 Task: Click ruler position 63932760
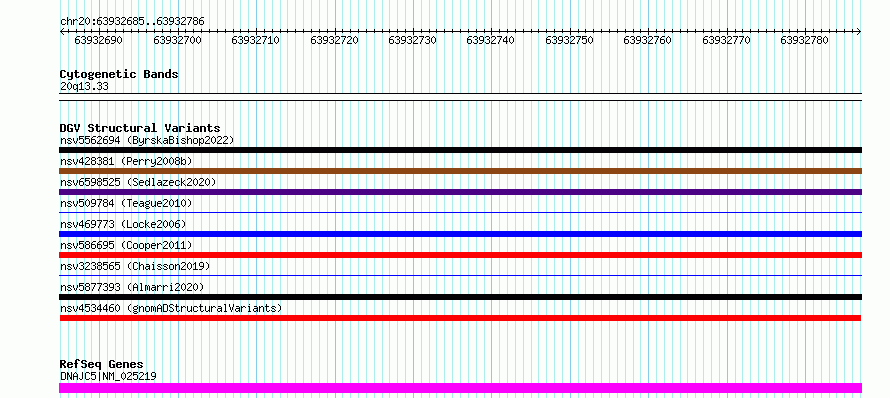(x=648, y=41)
